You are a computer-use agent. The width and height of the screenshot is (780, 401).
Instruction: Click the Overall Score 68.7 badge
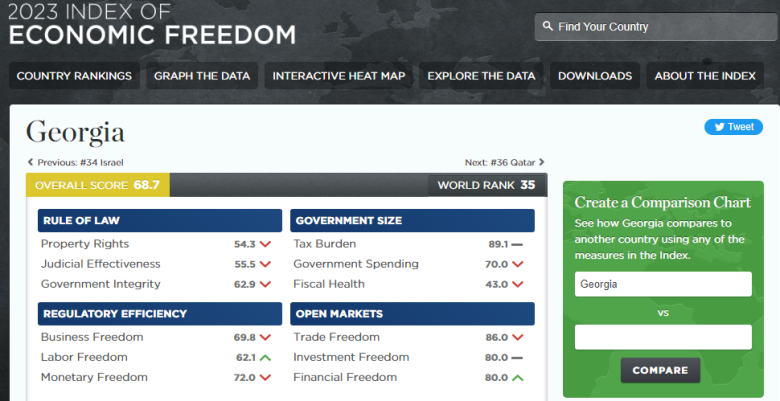click(98, 185)
